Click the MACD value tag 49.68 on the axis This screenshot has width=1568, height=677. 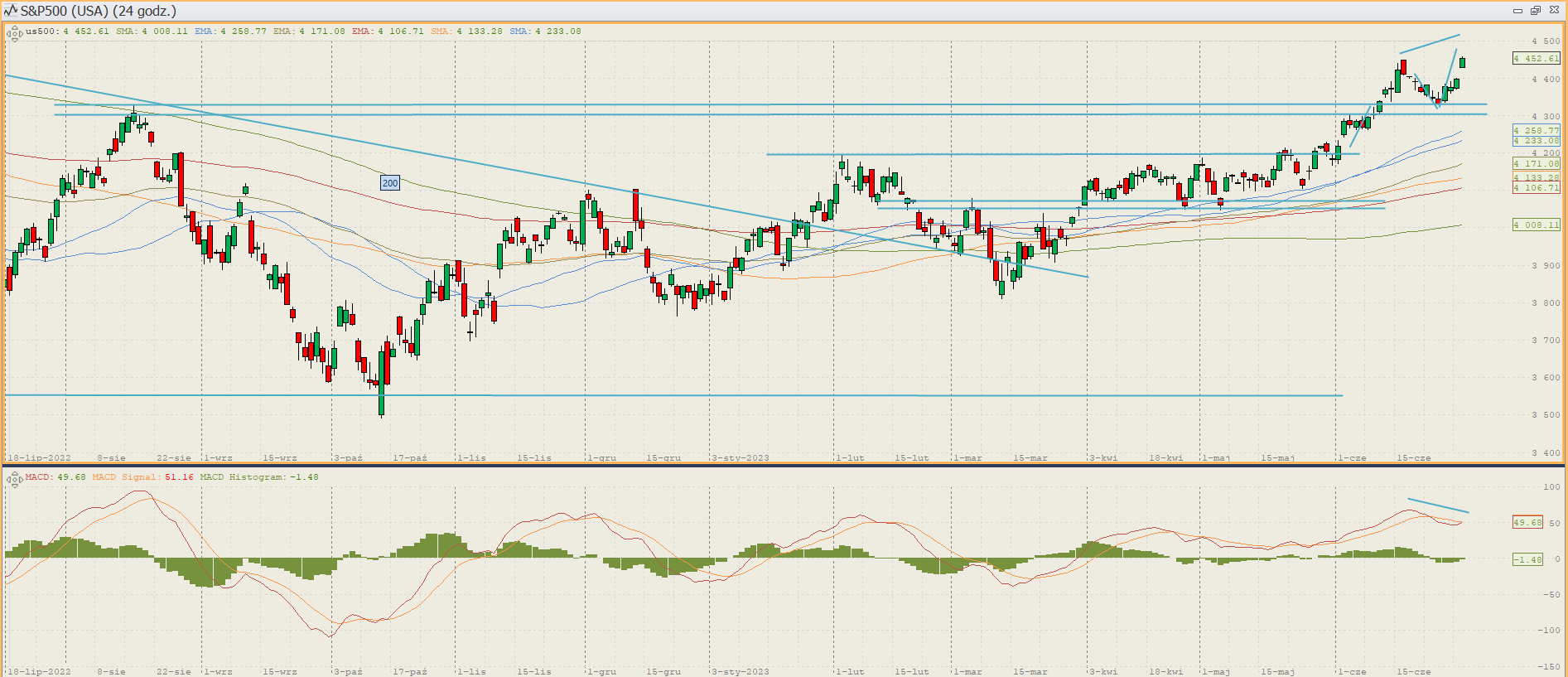point(1528,523)
